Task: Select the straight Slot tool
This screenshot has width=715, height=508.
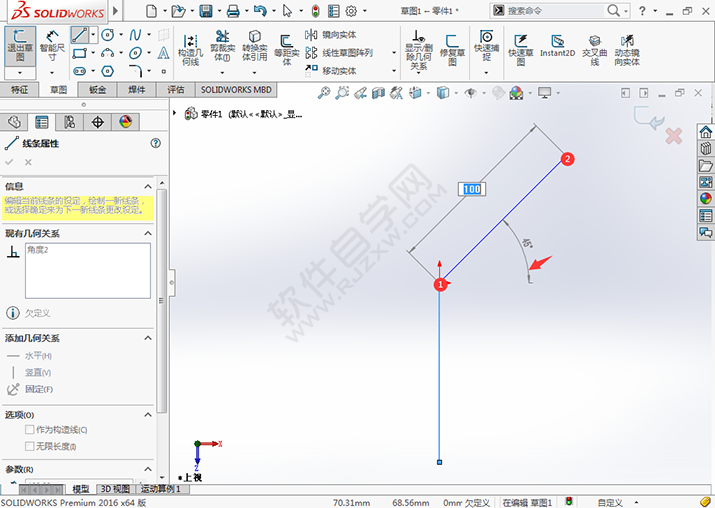Action: (79, 71)
